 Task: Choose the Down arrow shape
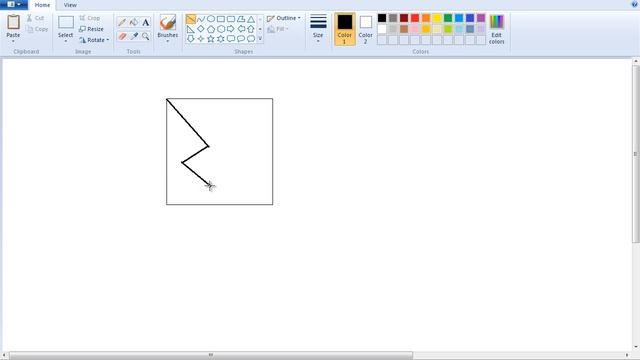click(191, 39)
